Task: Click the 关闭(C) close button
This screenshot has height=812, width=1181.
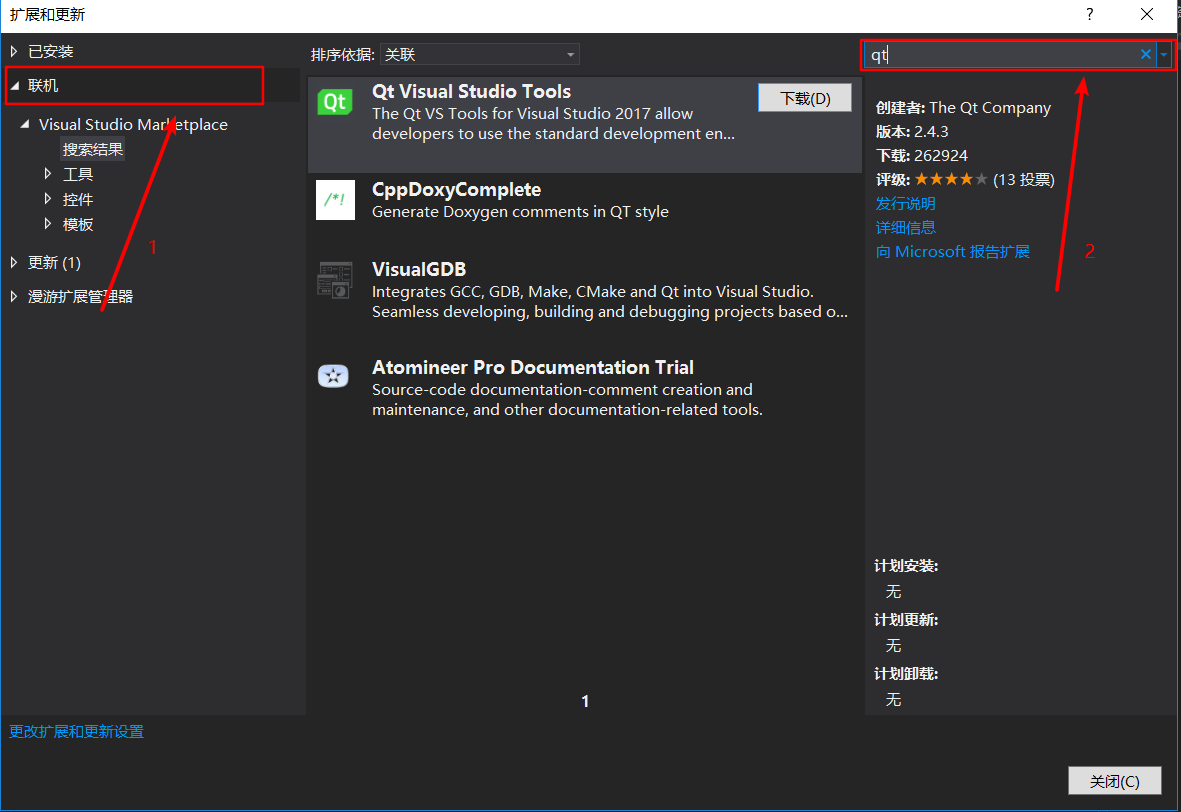Action: 1114,781
